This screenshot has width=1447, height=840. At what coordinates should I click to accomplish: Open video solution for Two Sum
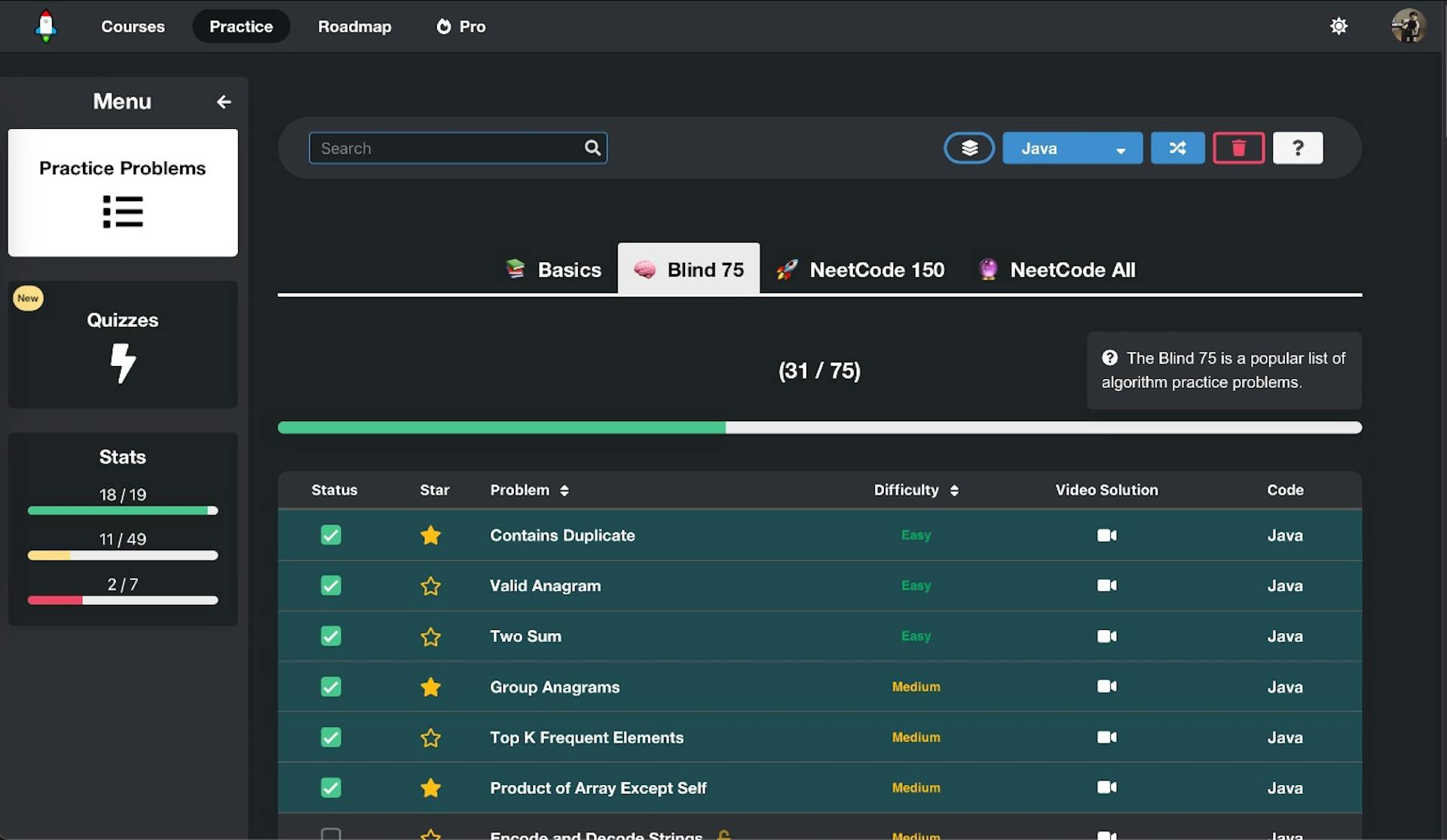click(x=1106, y=636)
